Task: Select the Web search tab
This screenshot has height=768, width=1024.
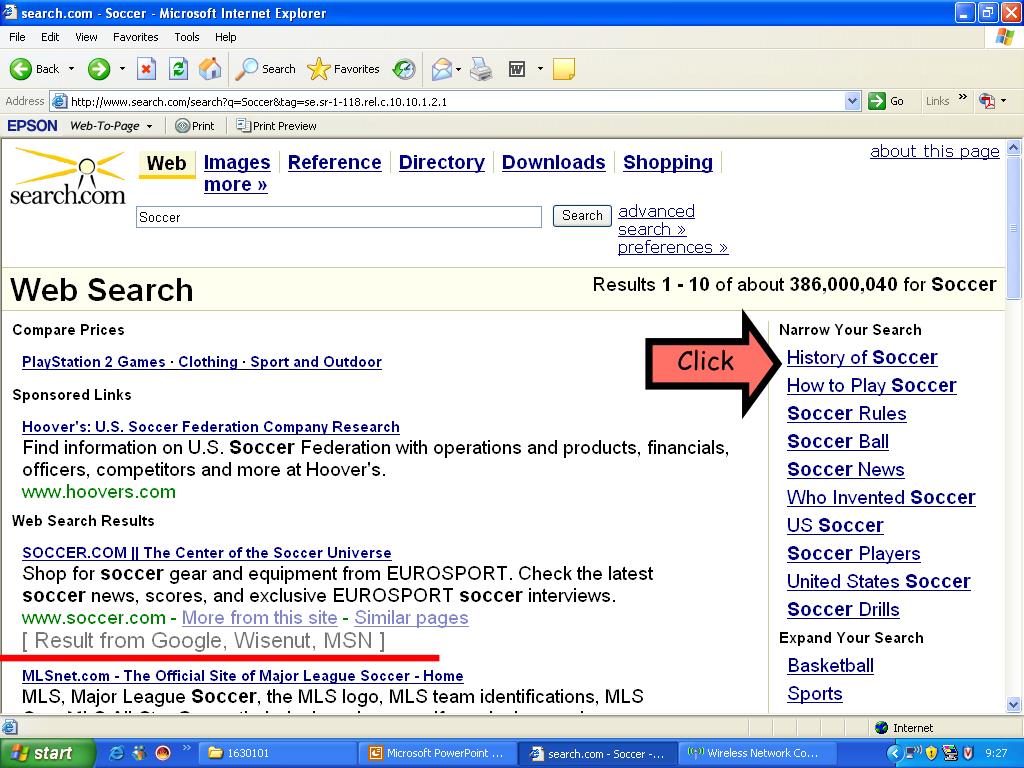Action: pos(167,163)
